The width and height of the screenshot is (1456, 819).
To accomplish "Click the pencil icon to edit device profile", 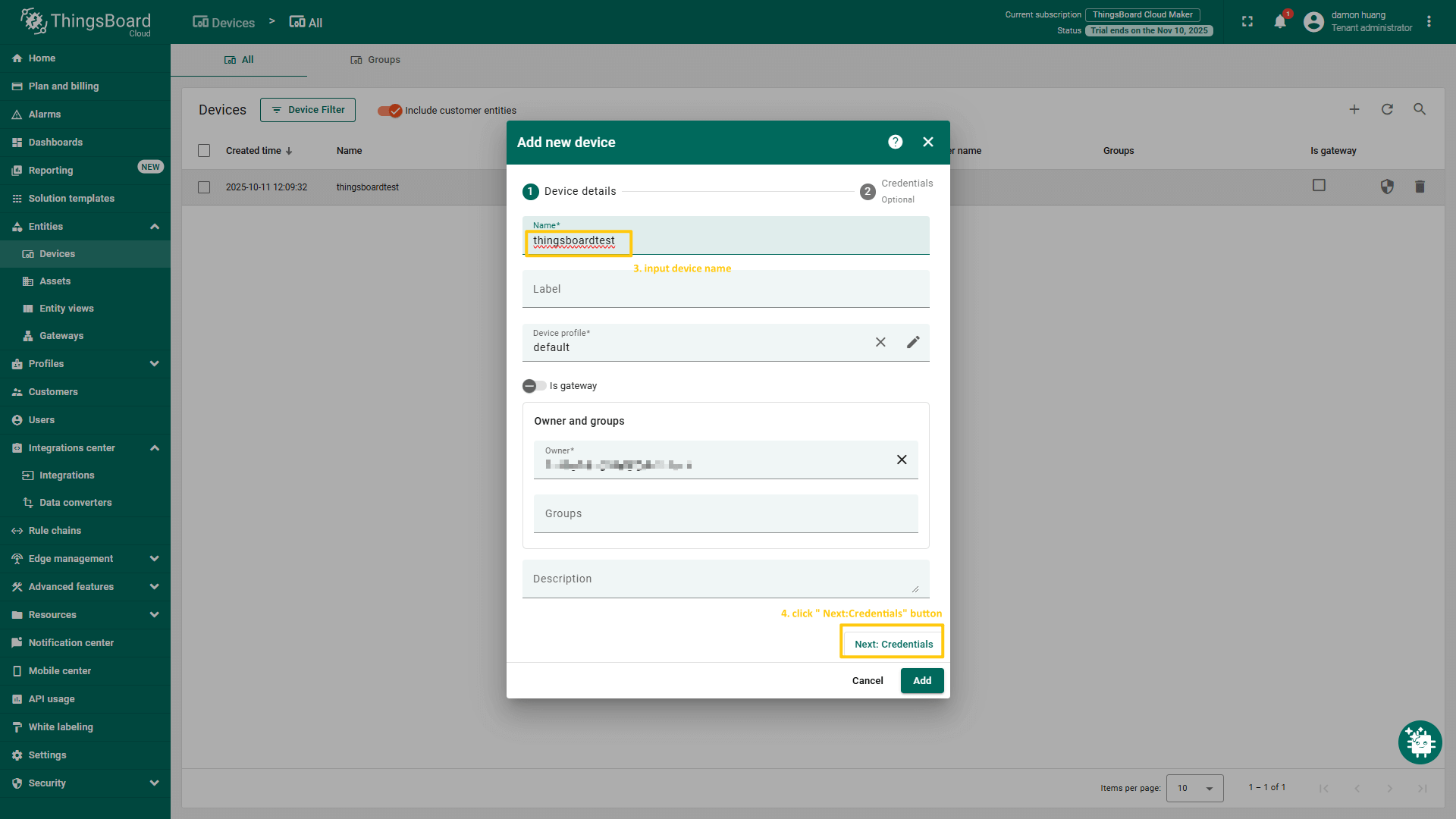I will [913, 342].
